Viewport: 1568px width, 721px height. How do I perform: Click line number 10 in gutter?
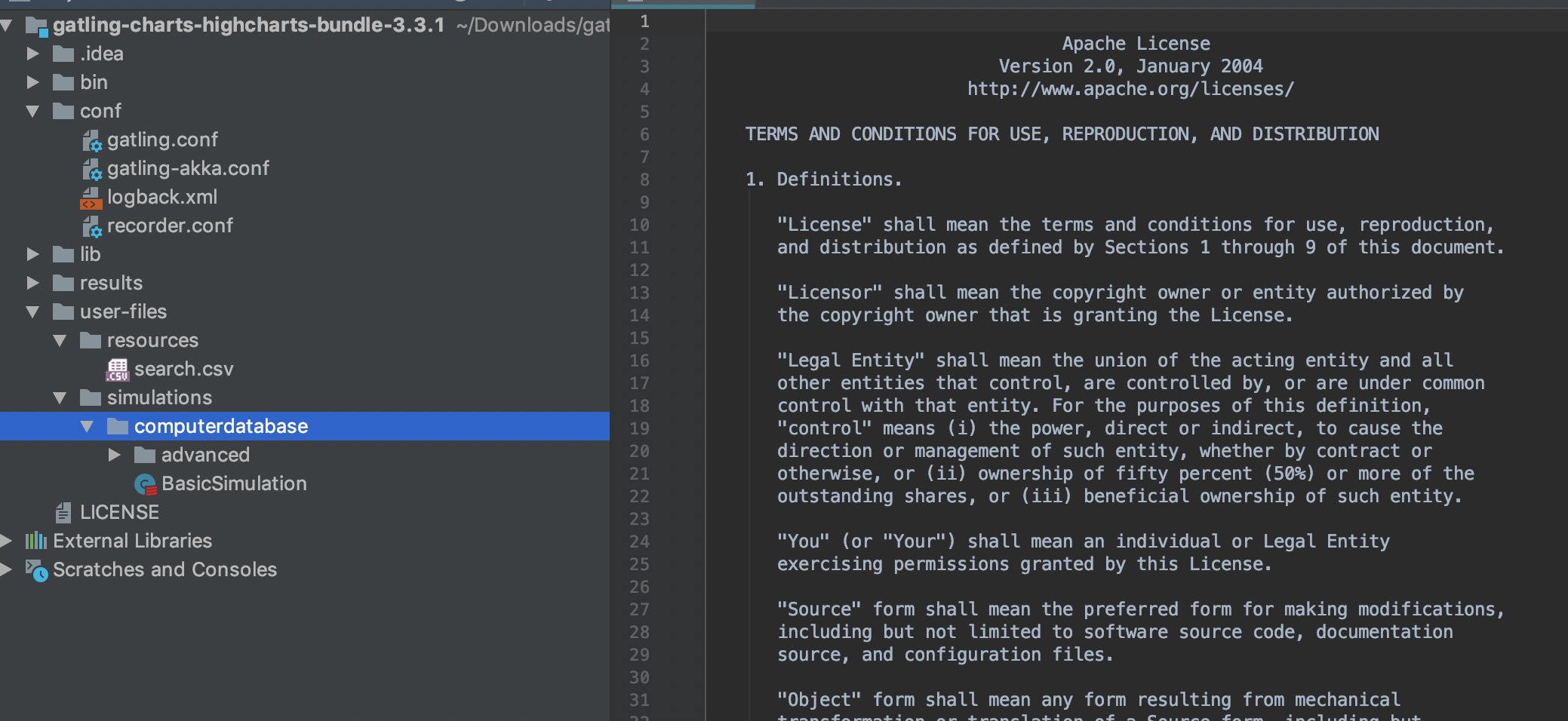tap(639, 225)
